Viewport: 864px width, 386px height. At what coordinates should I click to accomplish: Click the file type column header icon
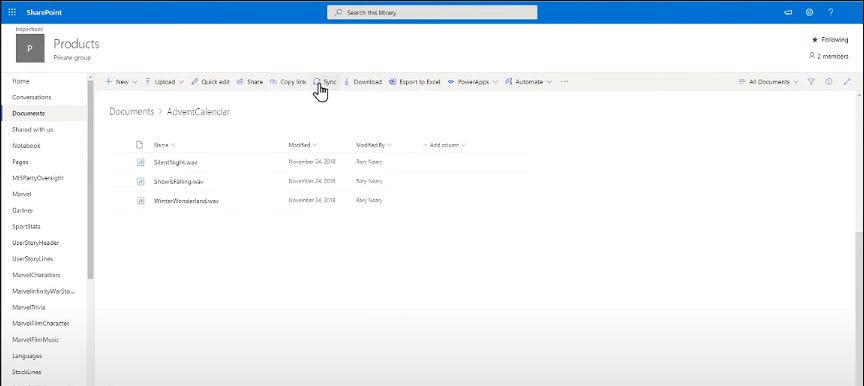(x=139, y=145)
